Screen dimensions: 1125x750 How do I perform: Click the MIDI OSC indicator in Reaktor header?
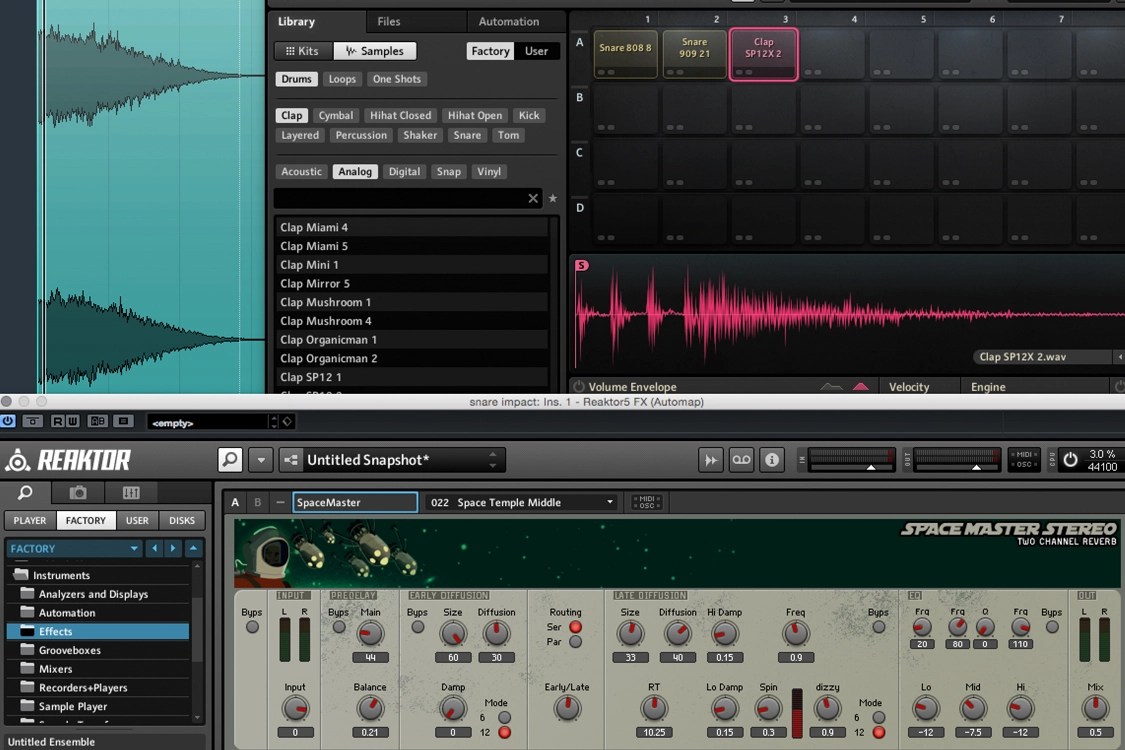click(x=1024, y=459)
